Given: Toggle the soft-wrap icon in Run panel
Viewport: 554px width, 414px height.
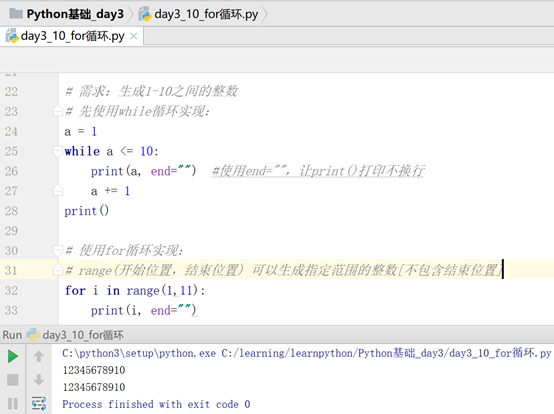Looking at the screenshot, I should (39, 403).
